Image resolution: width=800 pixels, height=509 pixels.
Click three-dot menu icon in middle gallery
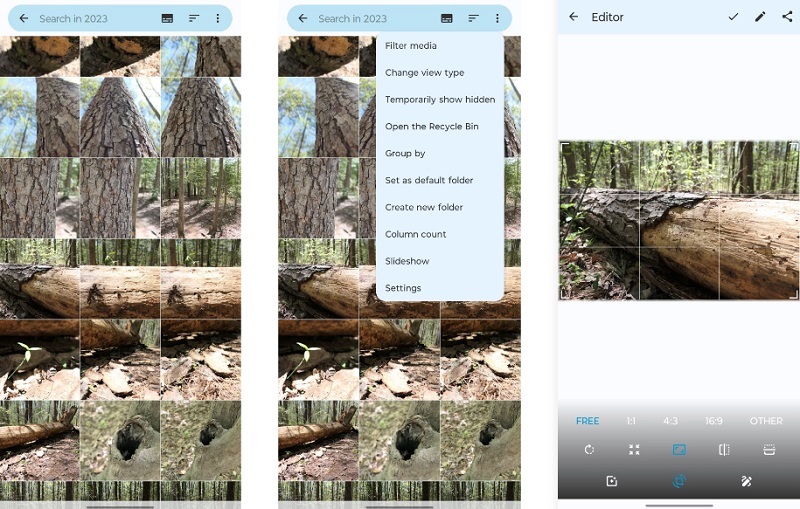497,18
